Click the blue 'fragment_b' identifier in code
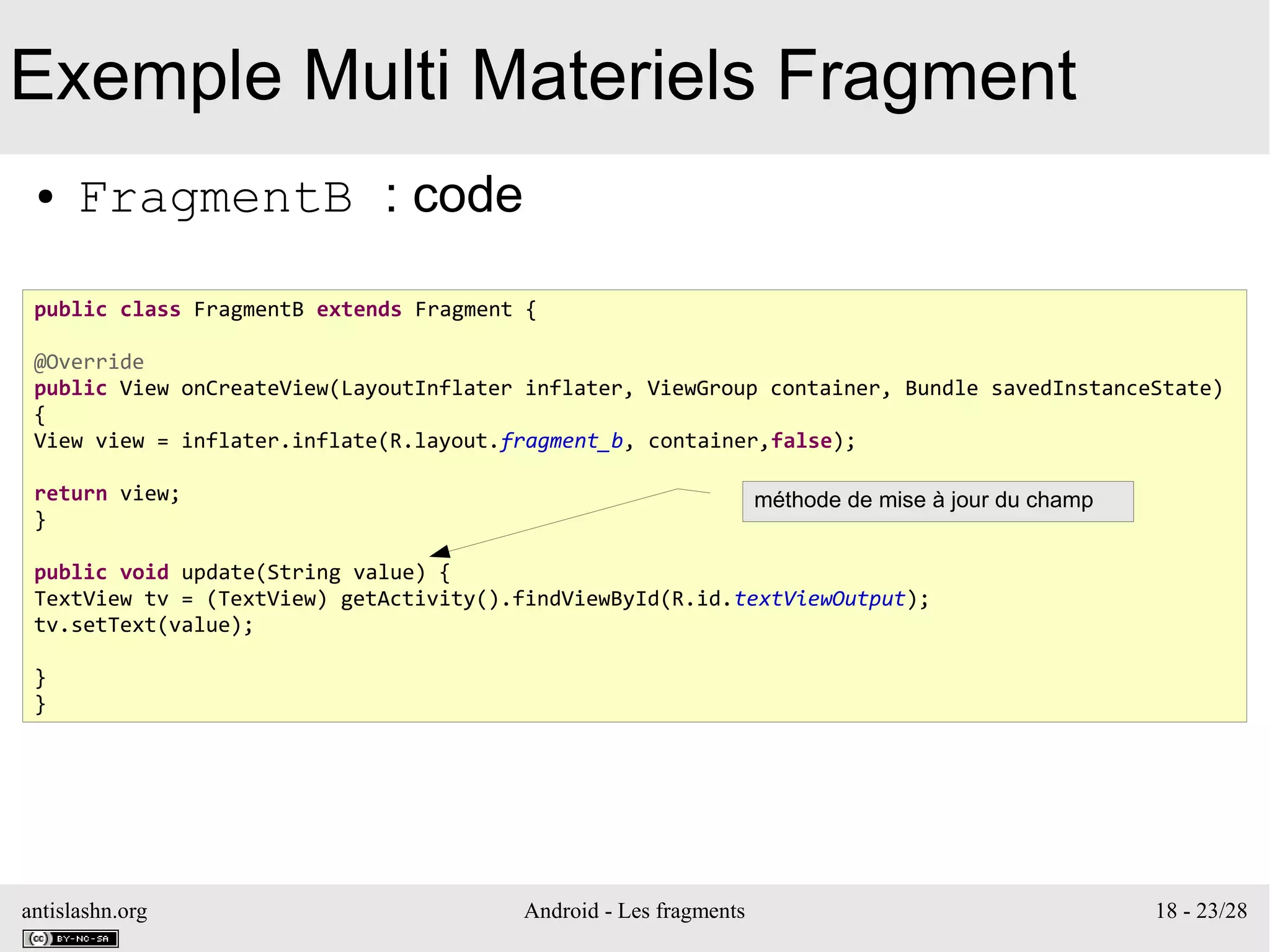Viewport: 1270px width, 952px height. pos(562,441)
